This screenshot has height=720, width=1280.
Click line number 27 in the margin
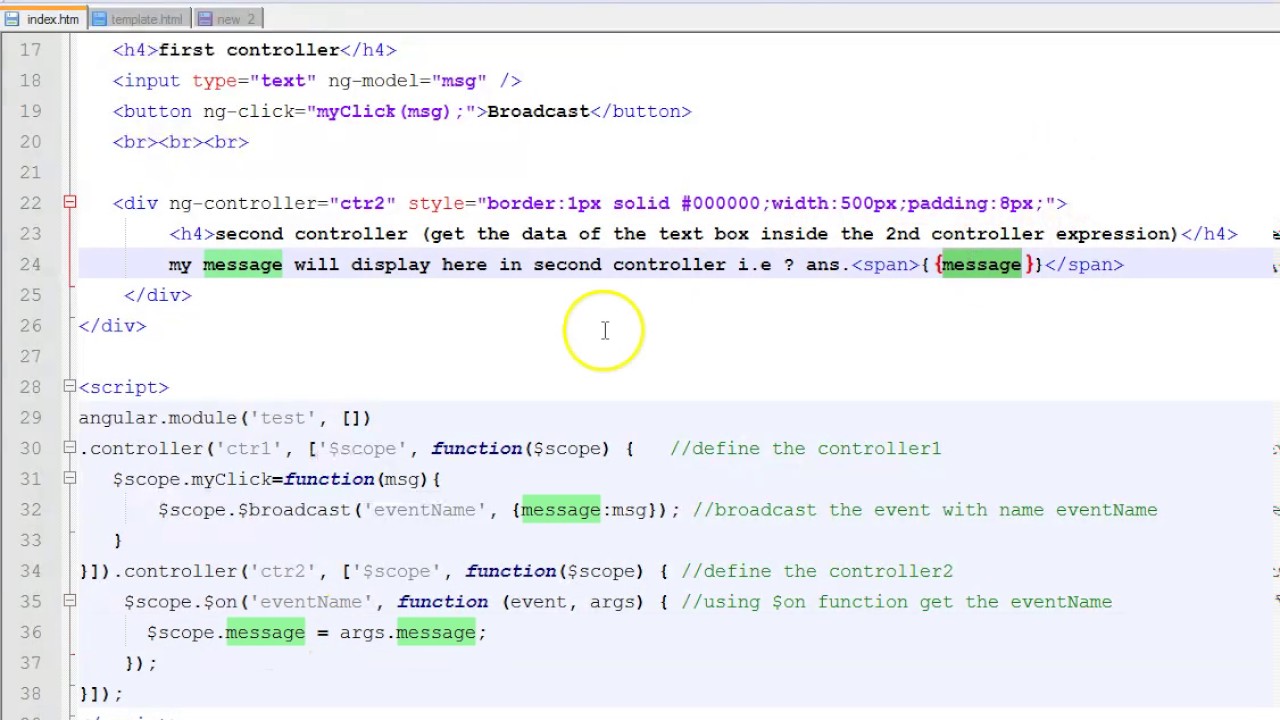coord(30,357)
